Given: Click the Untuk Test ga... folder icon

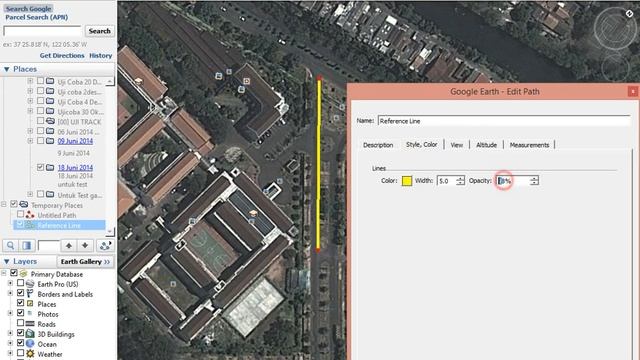Looking at the screenshot, I should pyautogui.click(x=50, y=194).
